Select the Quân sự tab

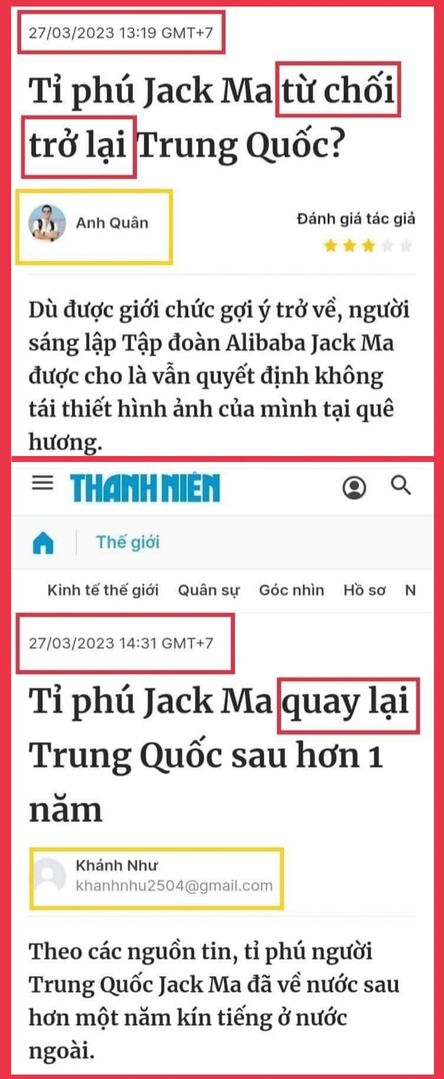pyautogui.click(x=209, y=590)
